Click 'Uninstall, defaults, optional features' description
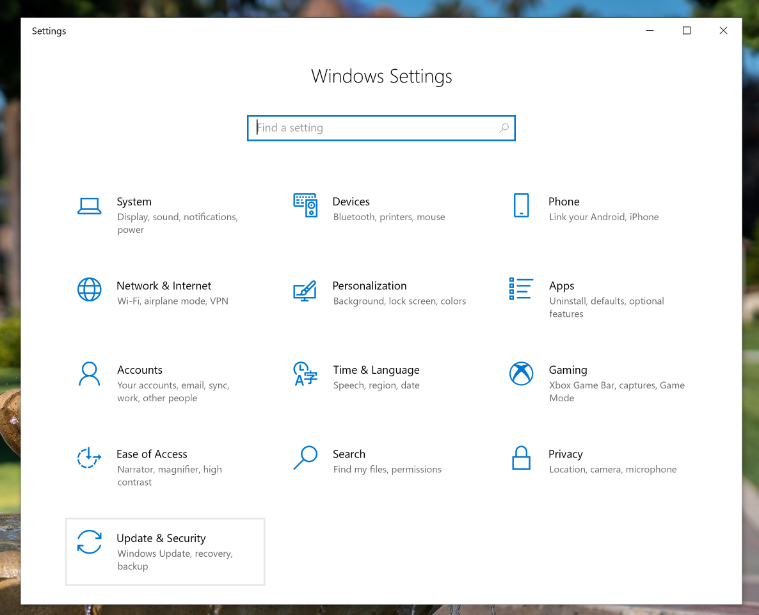 607,307
